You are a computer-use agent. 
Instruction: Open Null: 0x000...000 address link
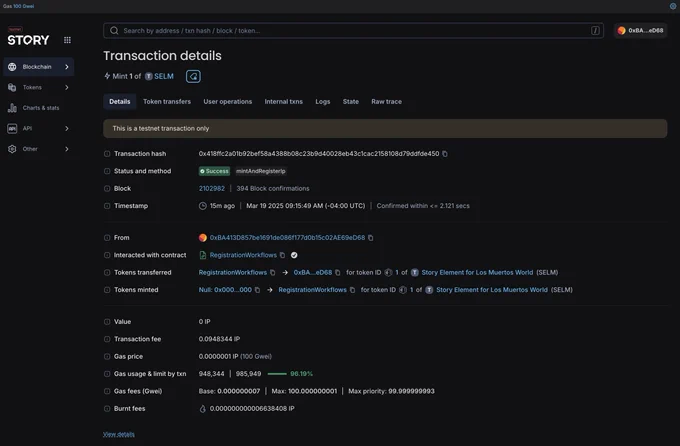[225, 290]
